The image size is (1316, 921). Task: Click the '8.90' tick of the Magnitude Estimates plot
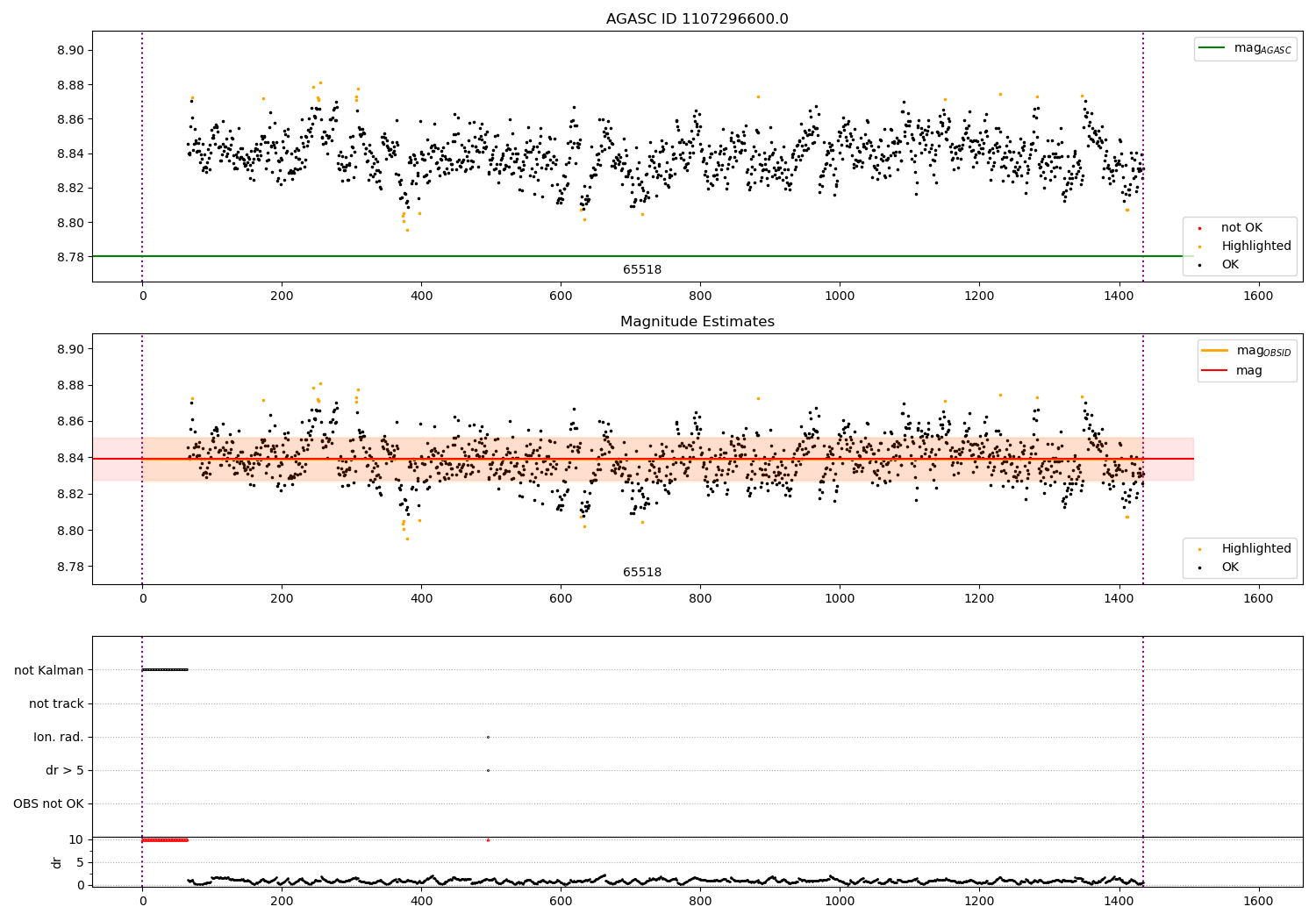(70, 349)
